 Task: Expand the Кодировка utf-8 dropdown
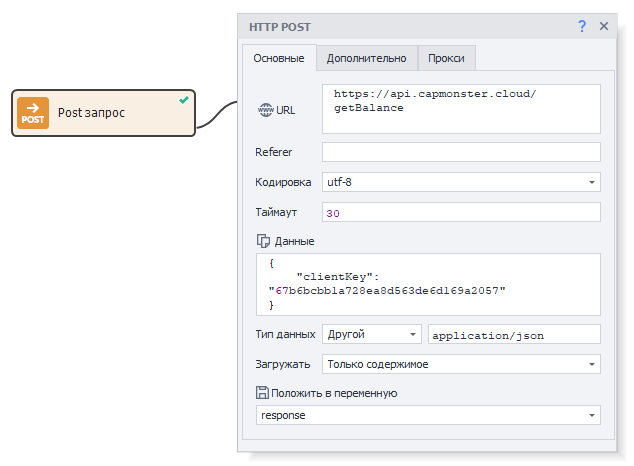tap(592, 183)
